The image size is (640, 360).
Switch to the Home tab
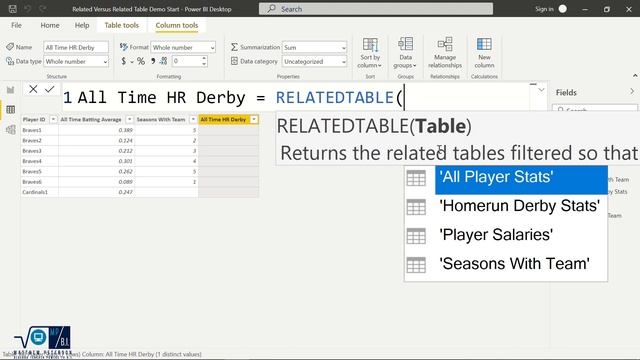click(50, 25)
